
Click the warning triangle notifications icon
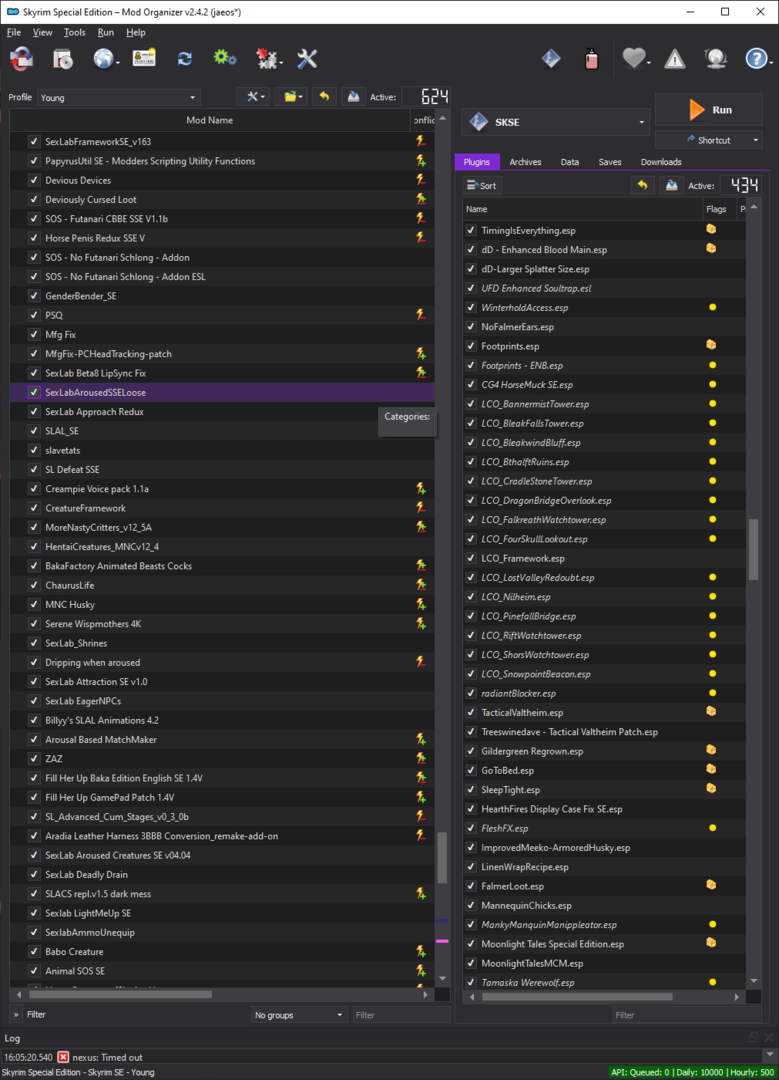(674, 59)
